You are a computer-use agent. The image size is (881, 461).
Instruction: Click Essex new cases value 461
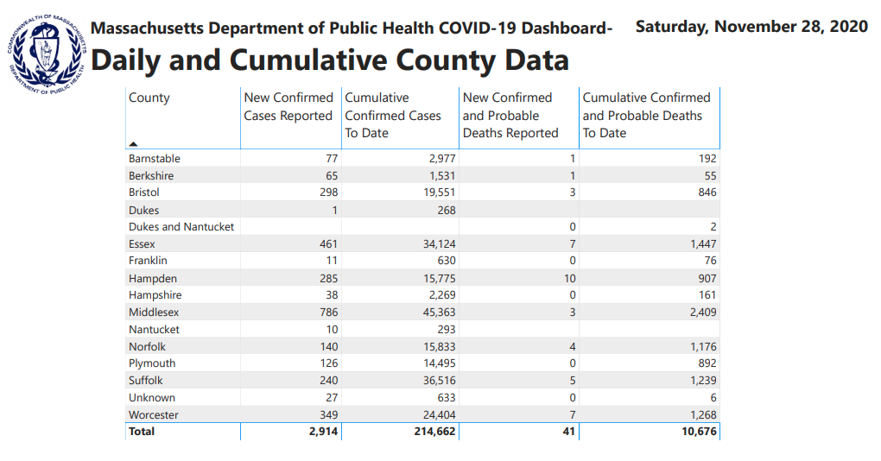pos(329,244)
